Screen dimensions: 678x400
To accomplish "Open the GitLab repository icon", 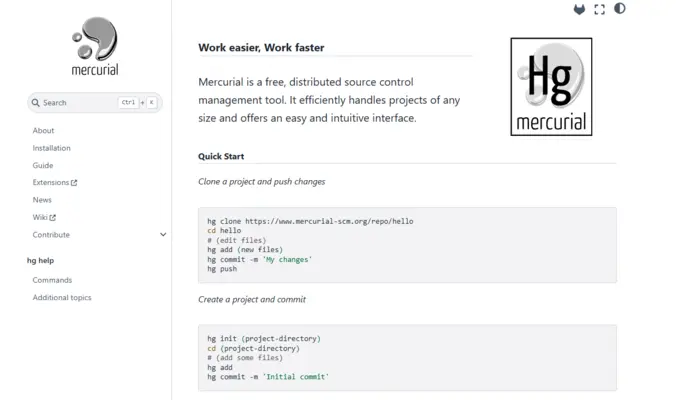I will pos(579,9).
